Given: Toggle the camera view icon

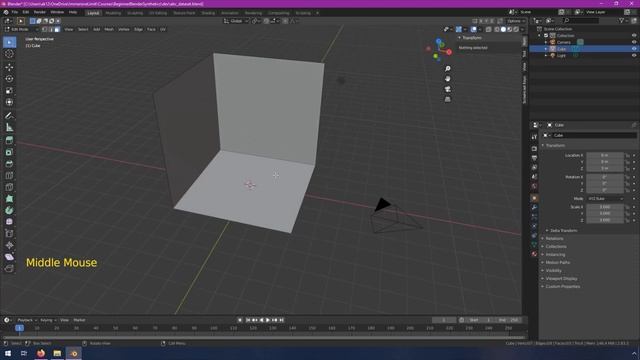Looking at the screenshot, I should click(448, 89).
